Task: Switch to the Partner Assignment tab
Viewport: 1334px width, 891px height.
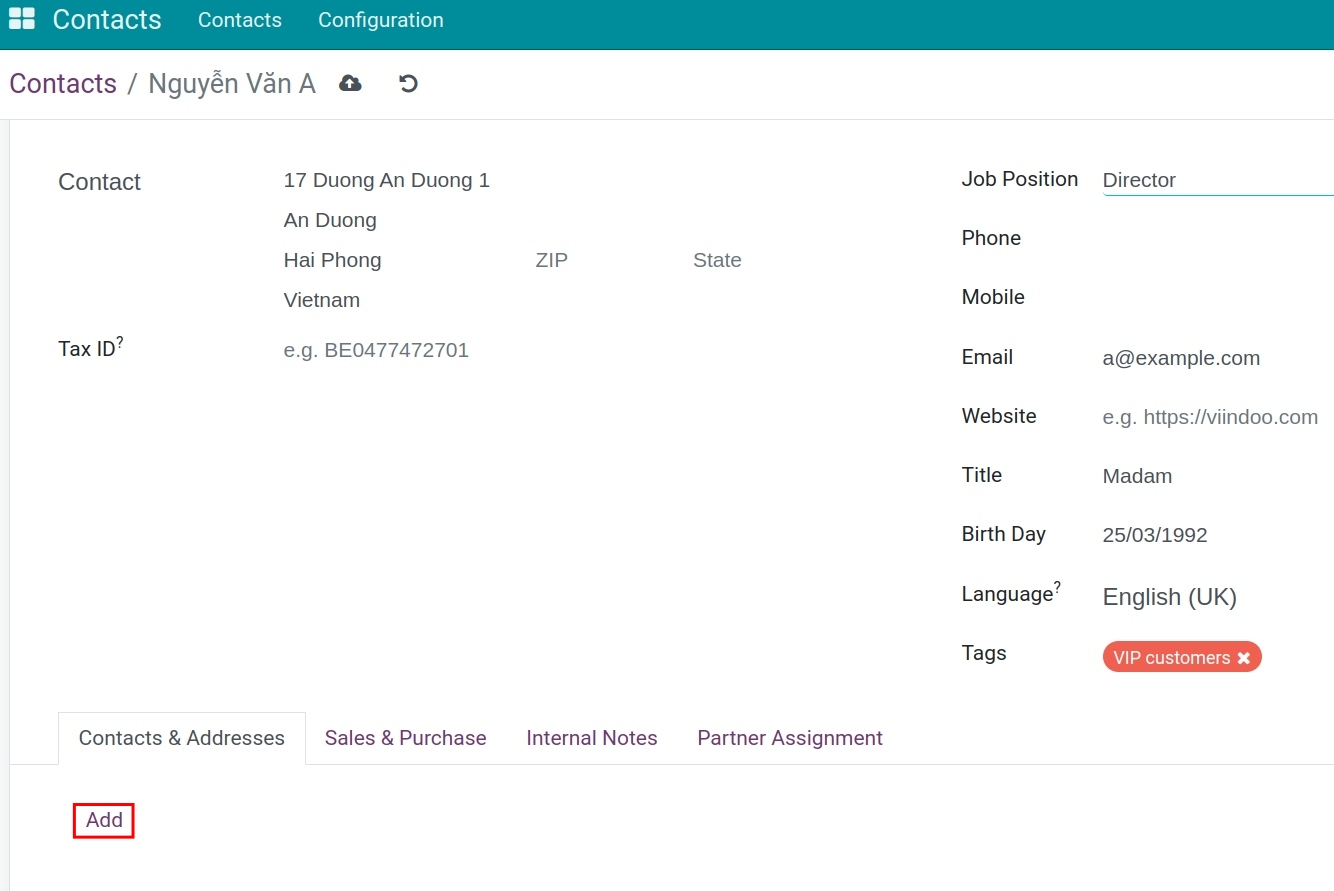Action: coord(789,738)
